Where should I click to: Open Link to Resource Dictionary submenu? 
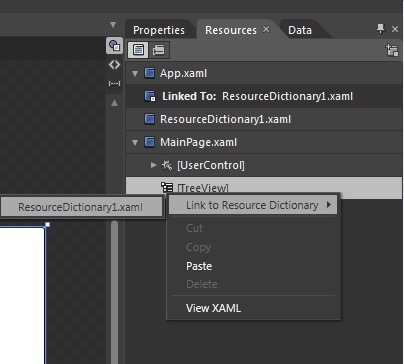click(x=253, y=205)
